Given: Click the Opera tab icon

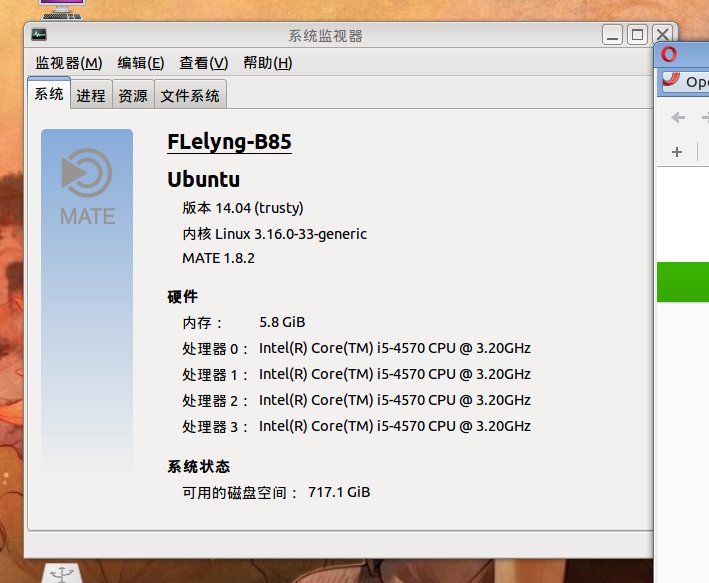Looking at the screenshot, I should tap(671, 80).
